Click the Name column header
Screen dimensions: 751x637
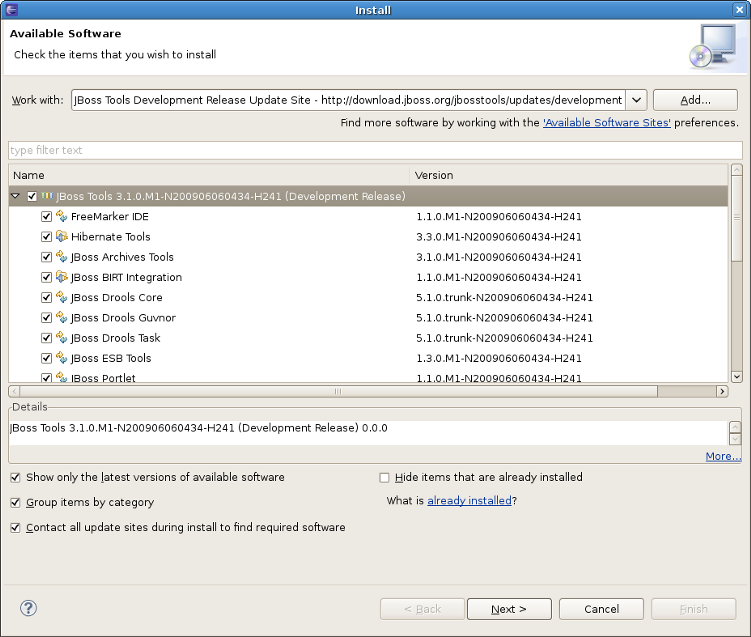click(x=209, y=175)
